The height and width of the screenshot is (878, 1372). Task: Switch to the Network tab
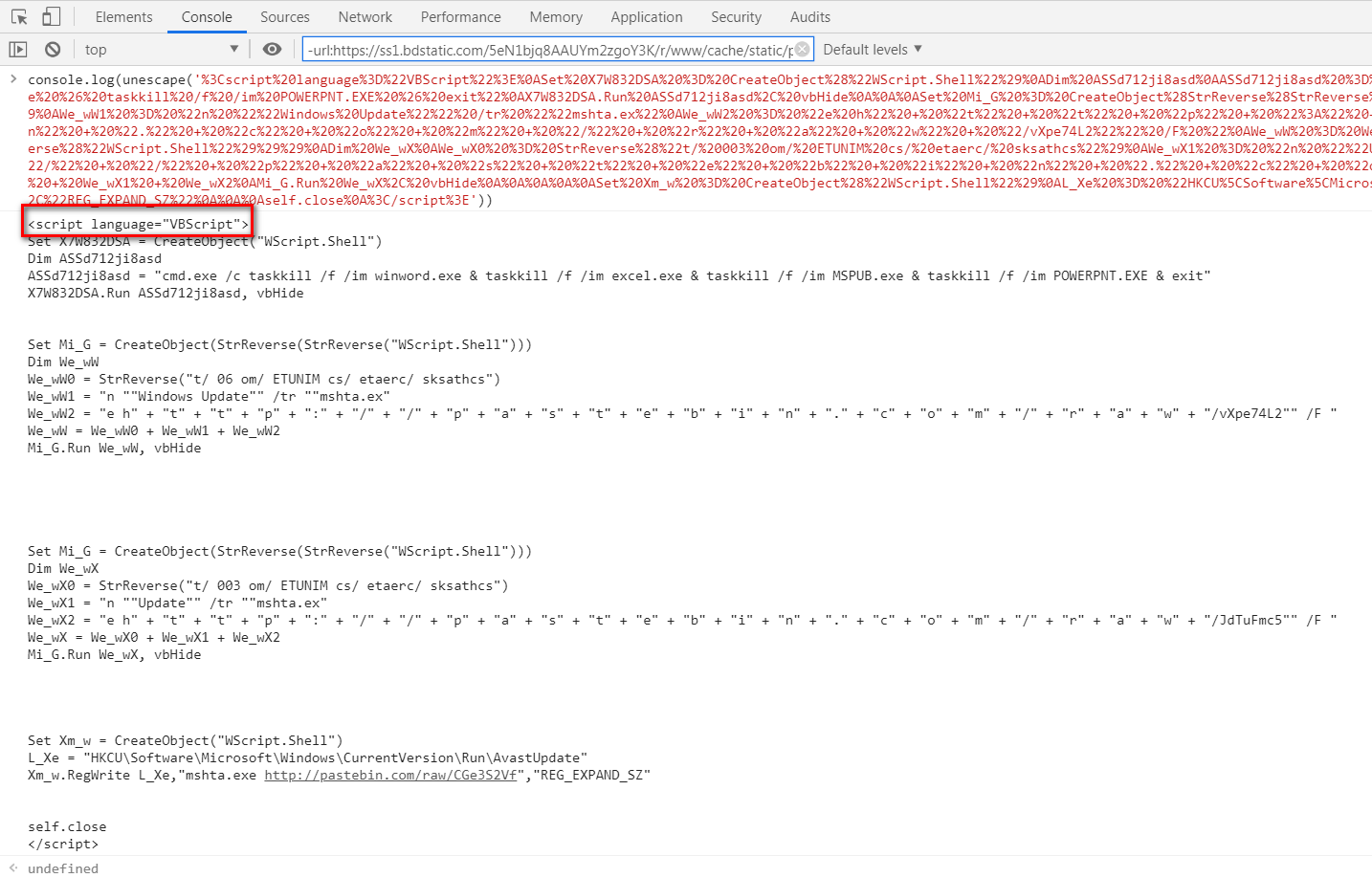[x=365, y=16]
